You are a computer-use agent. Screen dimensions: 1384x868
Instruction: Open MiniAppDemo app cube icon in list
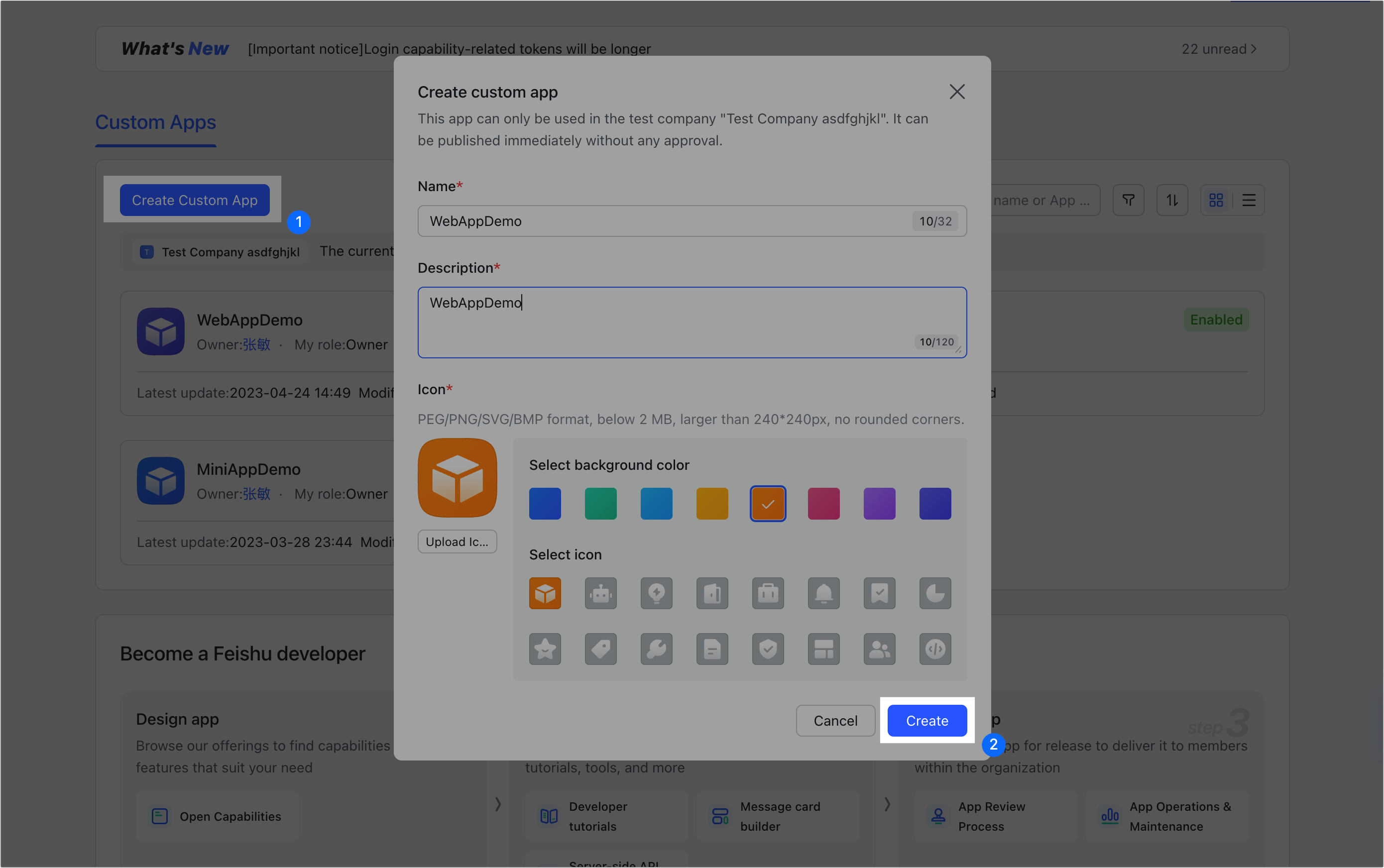point(161,480)
